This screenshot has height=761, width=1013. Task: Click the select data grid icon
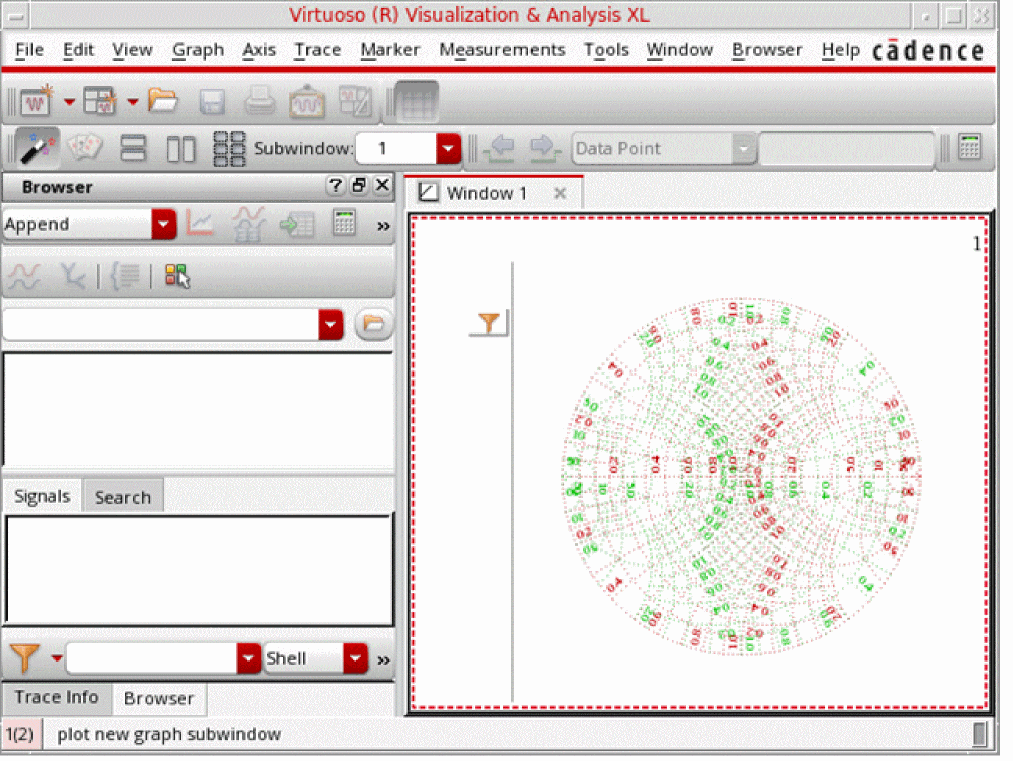(x=176, y=276)
